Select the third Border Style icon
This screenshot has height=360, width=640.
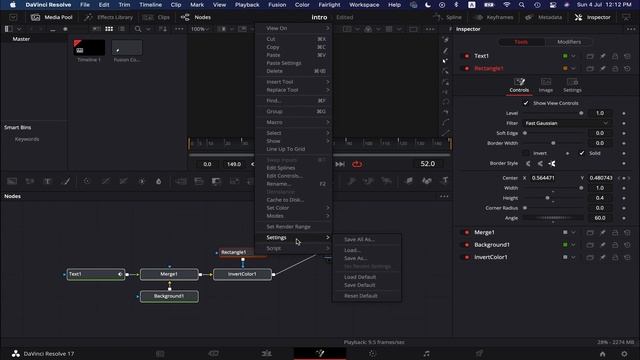tap(552, 164)
